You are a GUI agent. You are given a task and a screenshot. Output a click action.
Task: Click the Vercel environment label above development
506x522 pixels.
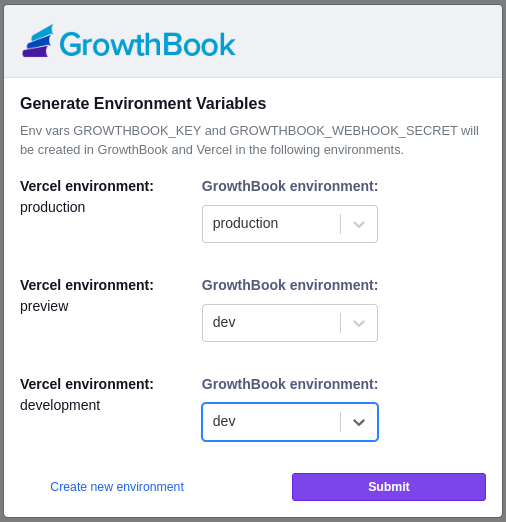point(87,384)
